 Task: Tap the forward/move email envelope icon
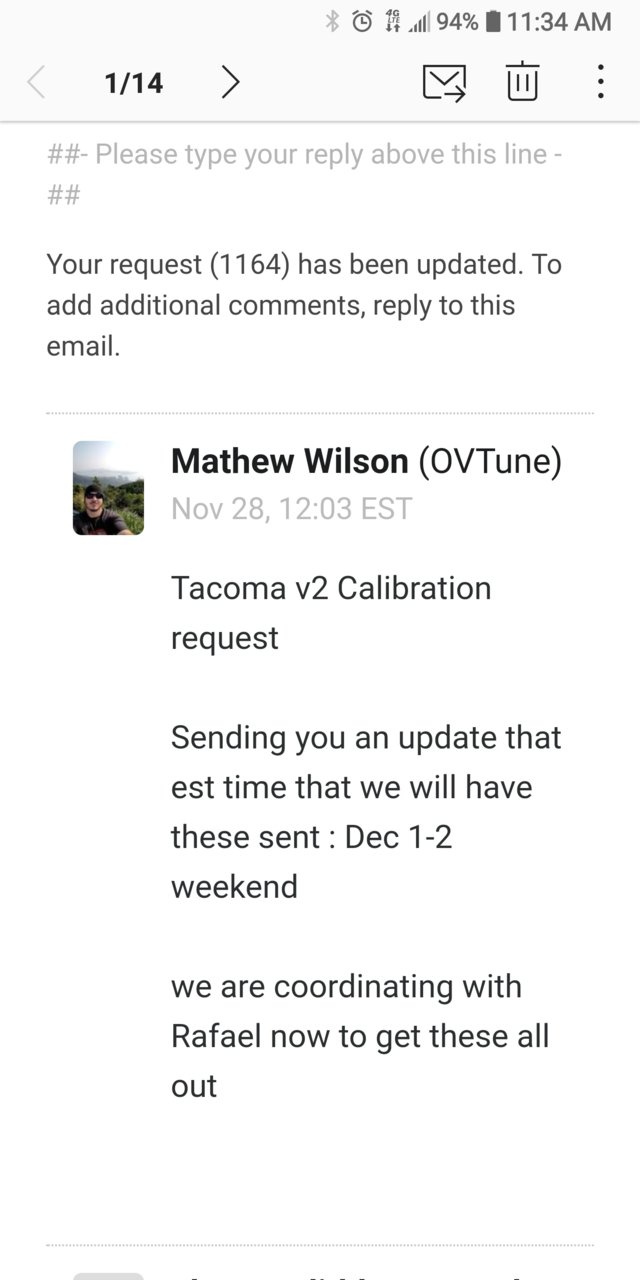(x=444, y=82)
